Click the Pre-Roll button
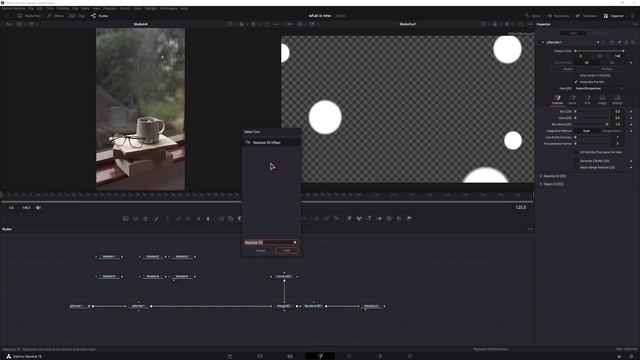The width and height of the screenshot is (640, 360). point(607,69)
